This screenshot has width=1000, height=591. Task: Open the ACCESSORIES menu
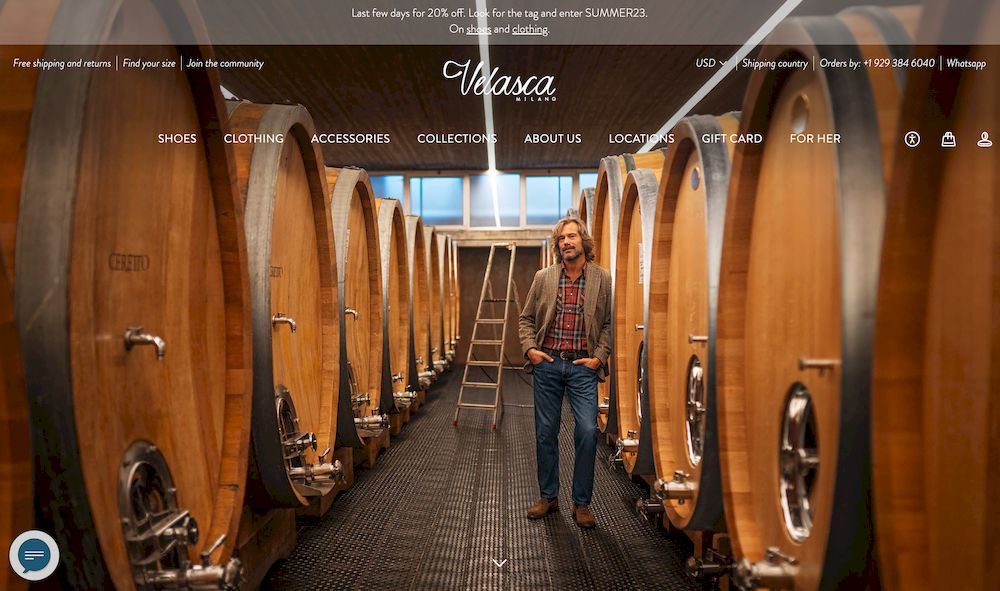point(350,138)
